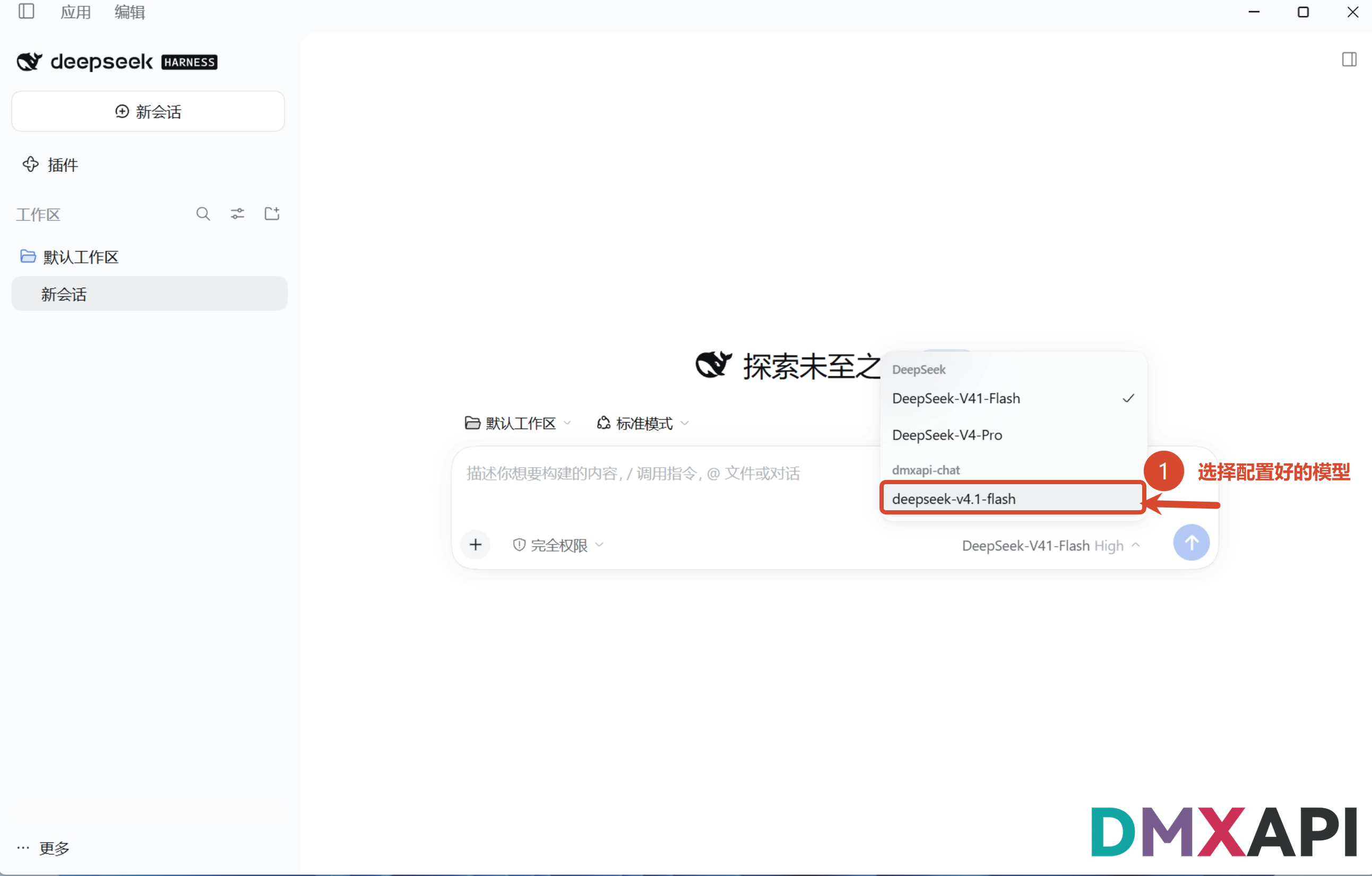Screen dimensions: 1372x876
Task: Send the message with arrow button
Action: pyautogui.click(x=1191, y=543)
